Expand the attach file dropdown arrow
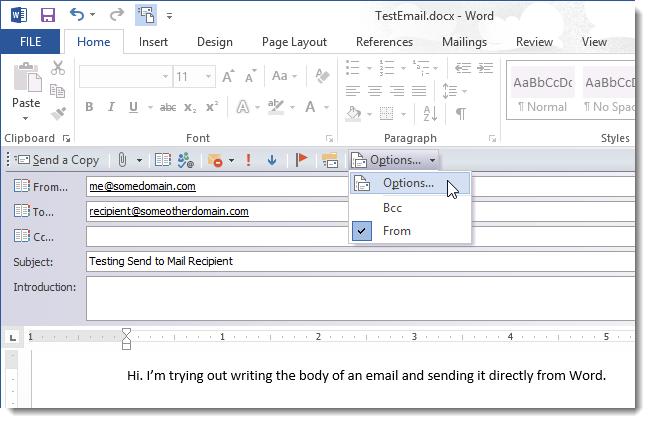 pyautogui.click(x=139, y=160)
